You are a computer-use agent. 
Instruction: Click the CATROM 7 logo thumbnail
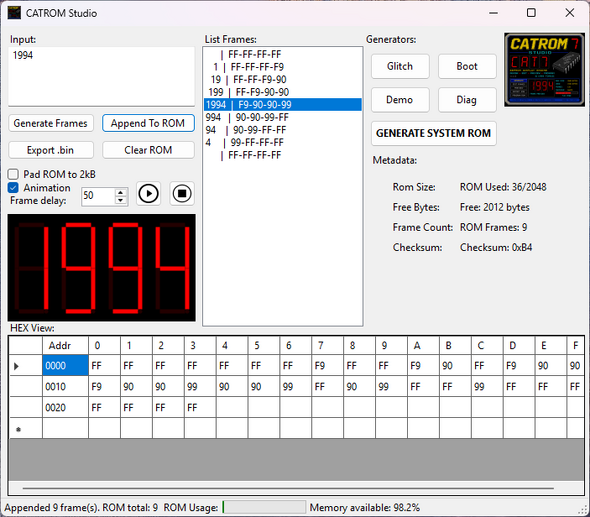tap(544, 70)
